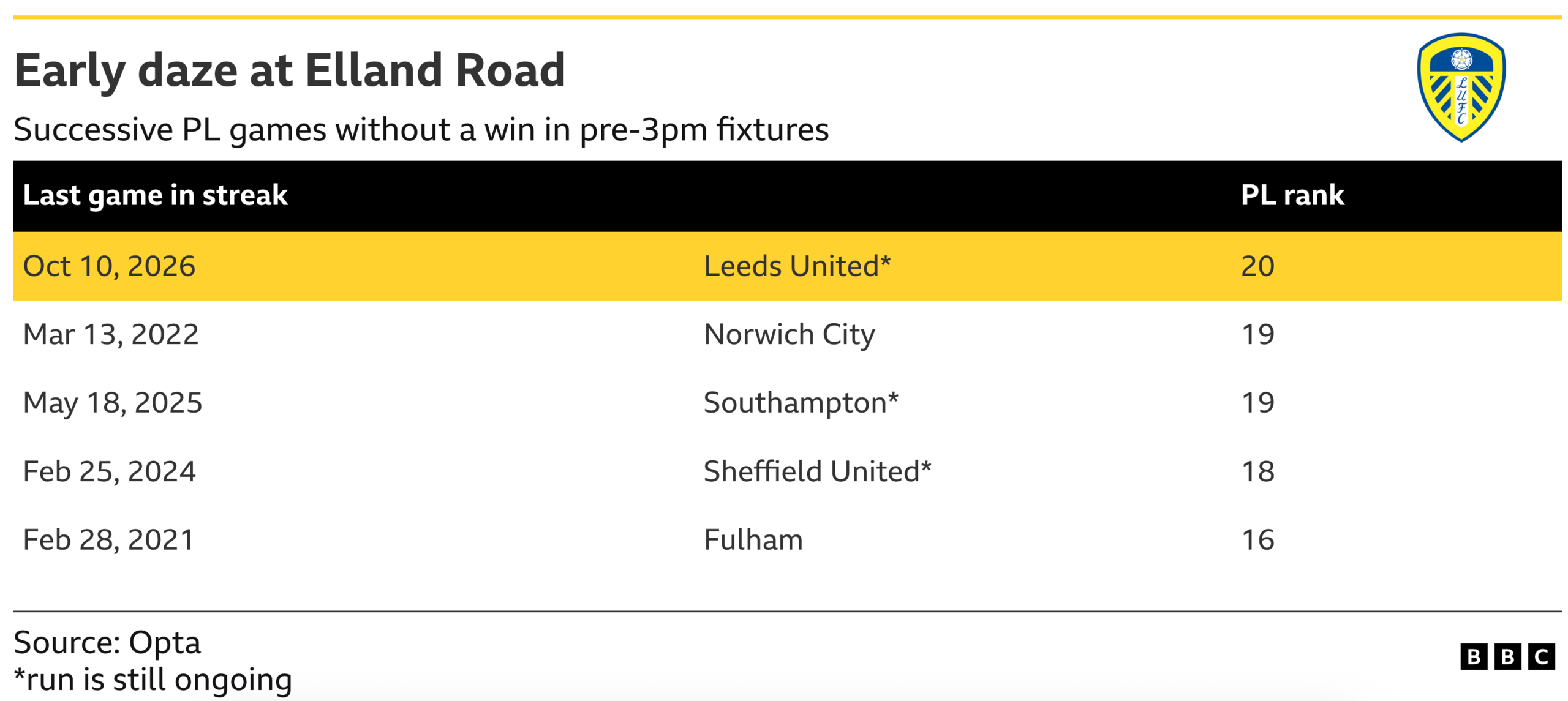The width and height of the screenshot is (1568, 701).
Task: Select the 'PL rank' column header
Action: point(1292,195)
